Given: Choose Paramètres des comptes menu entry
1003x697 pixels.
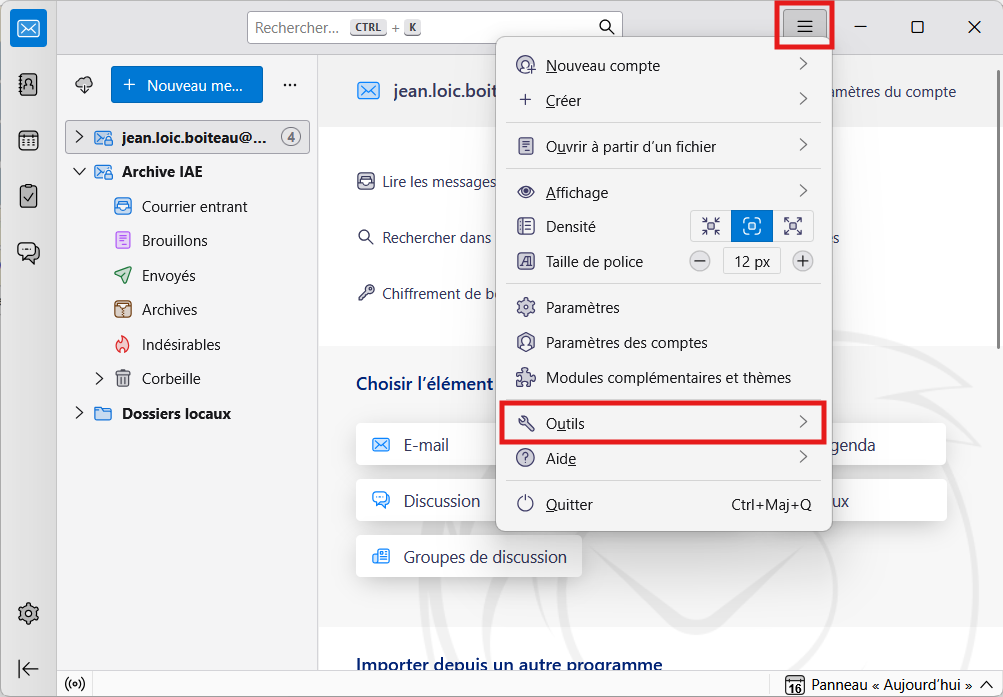Looking at the screenshot, I should (626, 343).
